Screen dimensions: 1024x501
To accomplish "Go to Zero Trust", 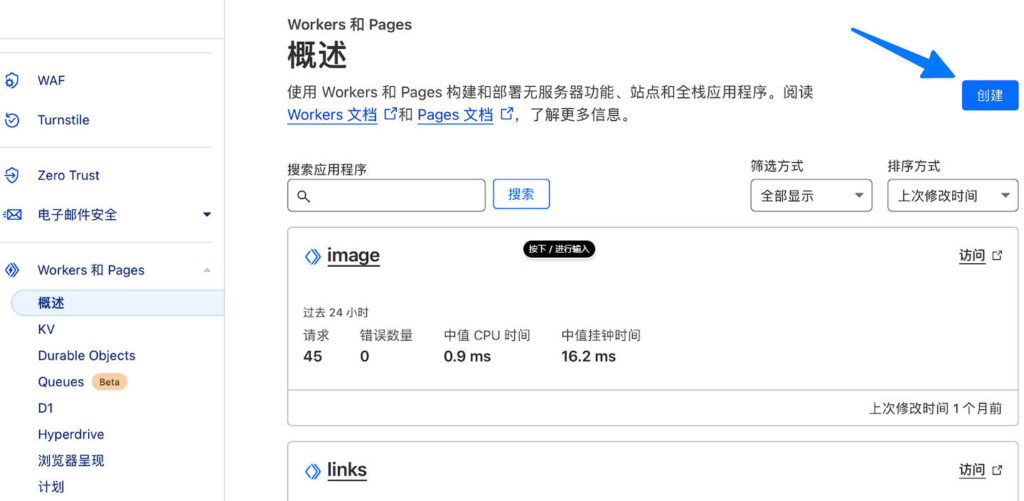I will tap(69, 175).
